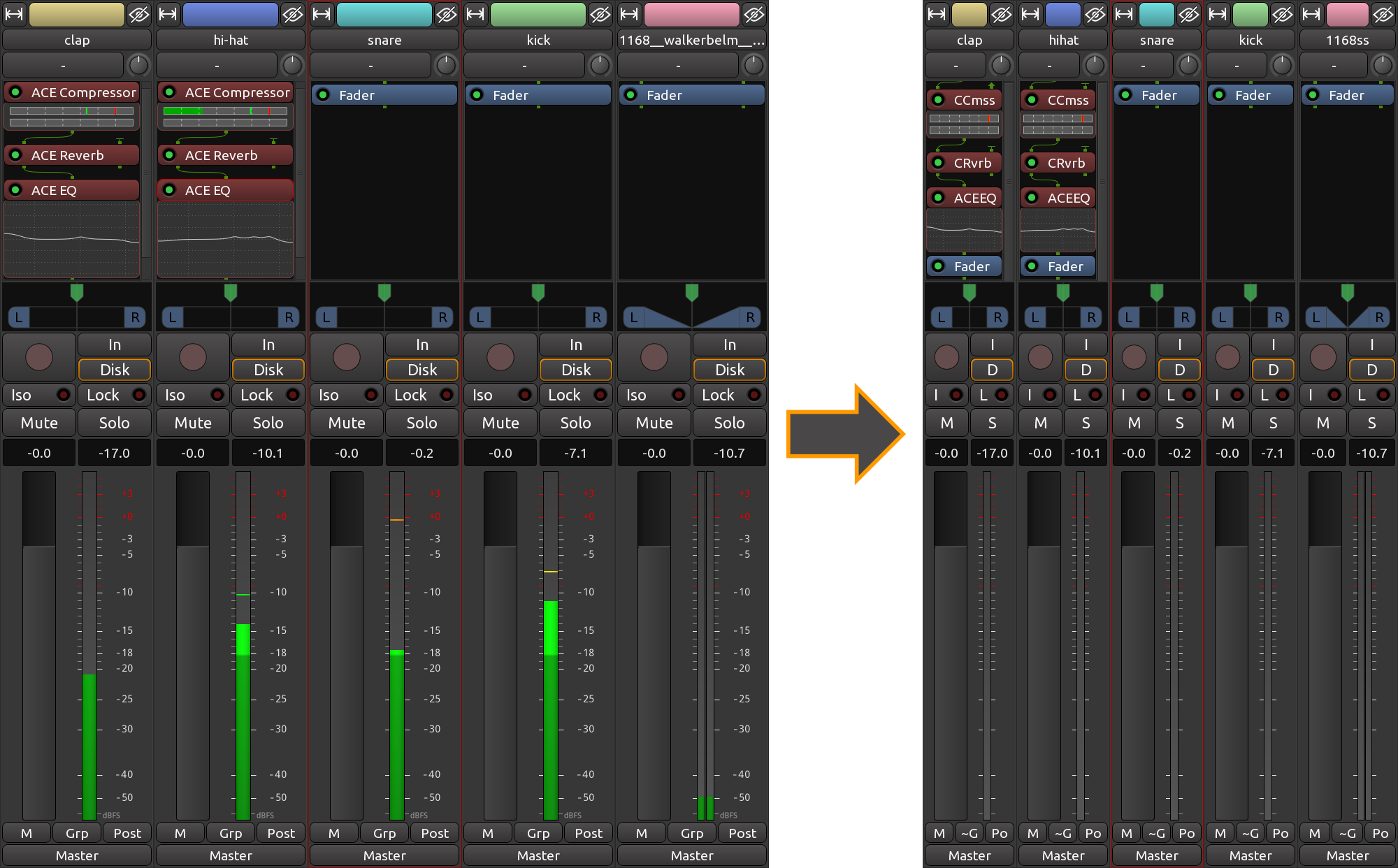Click the wide snare teal color swatch
Viewport: 1398px width, 868px height.
click(x=384, y=14)
